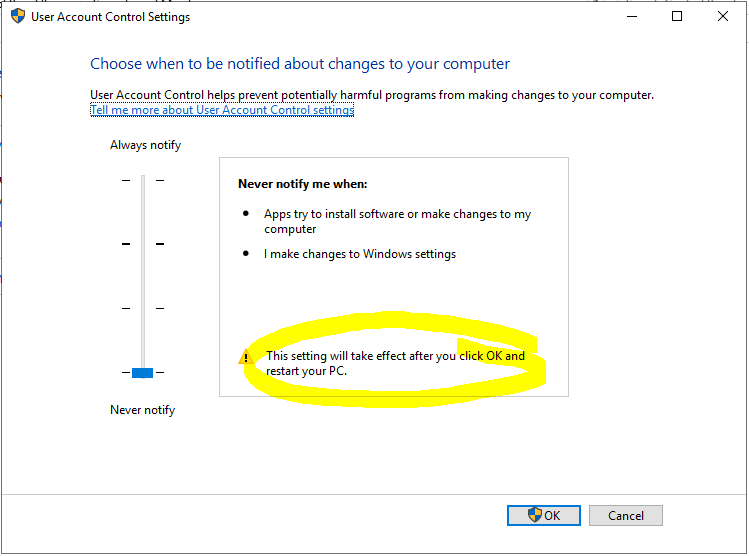This screenshot has height=556, width=749.
Task: Click the yellow warning triangle icon
Action: (246, 356)
